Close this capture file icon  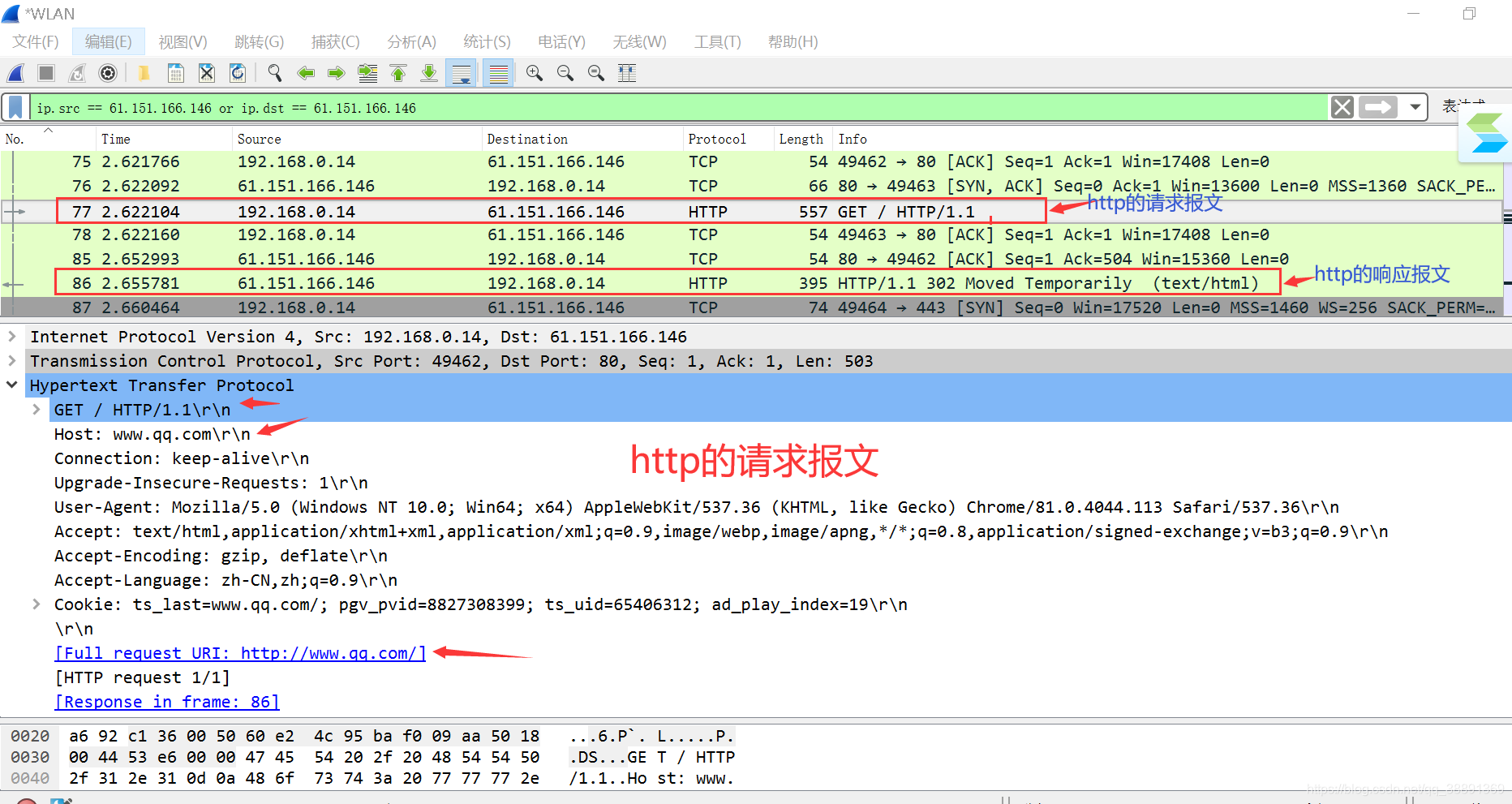coord(207,73)
